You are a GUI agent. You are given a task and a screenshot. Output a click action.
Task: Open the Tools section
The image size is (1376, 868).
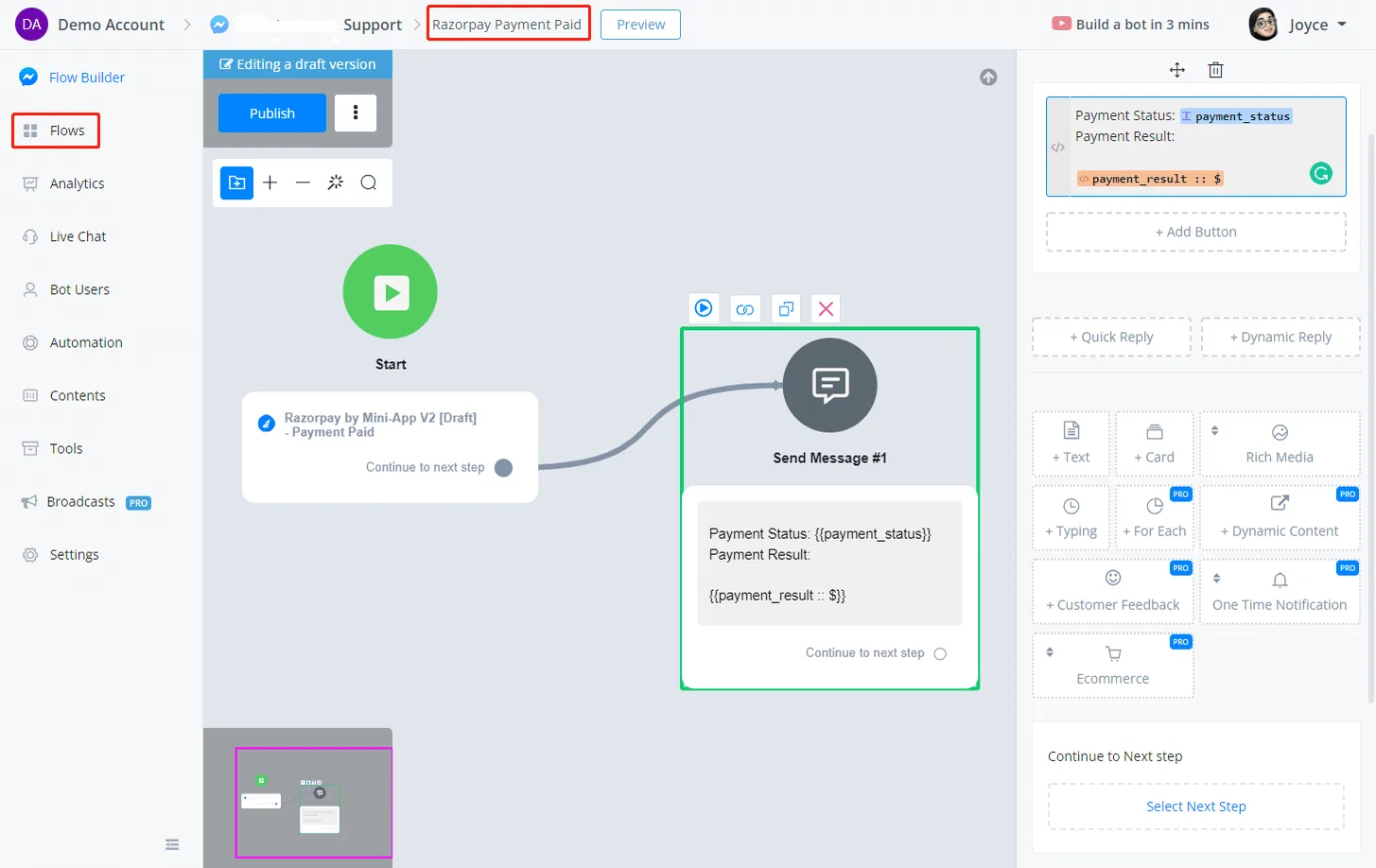pyautogui.click(x=53, y=448)
